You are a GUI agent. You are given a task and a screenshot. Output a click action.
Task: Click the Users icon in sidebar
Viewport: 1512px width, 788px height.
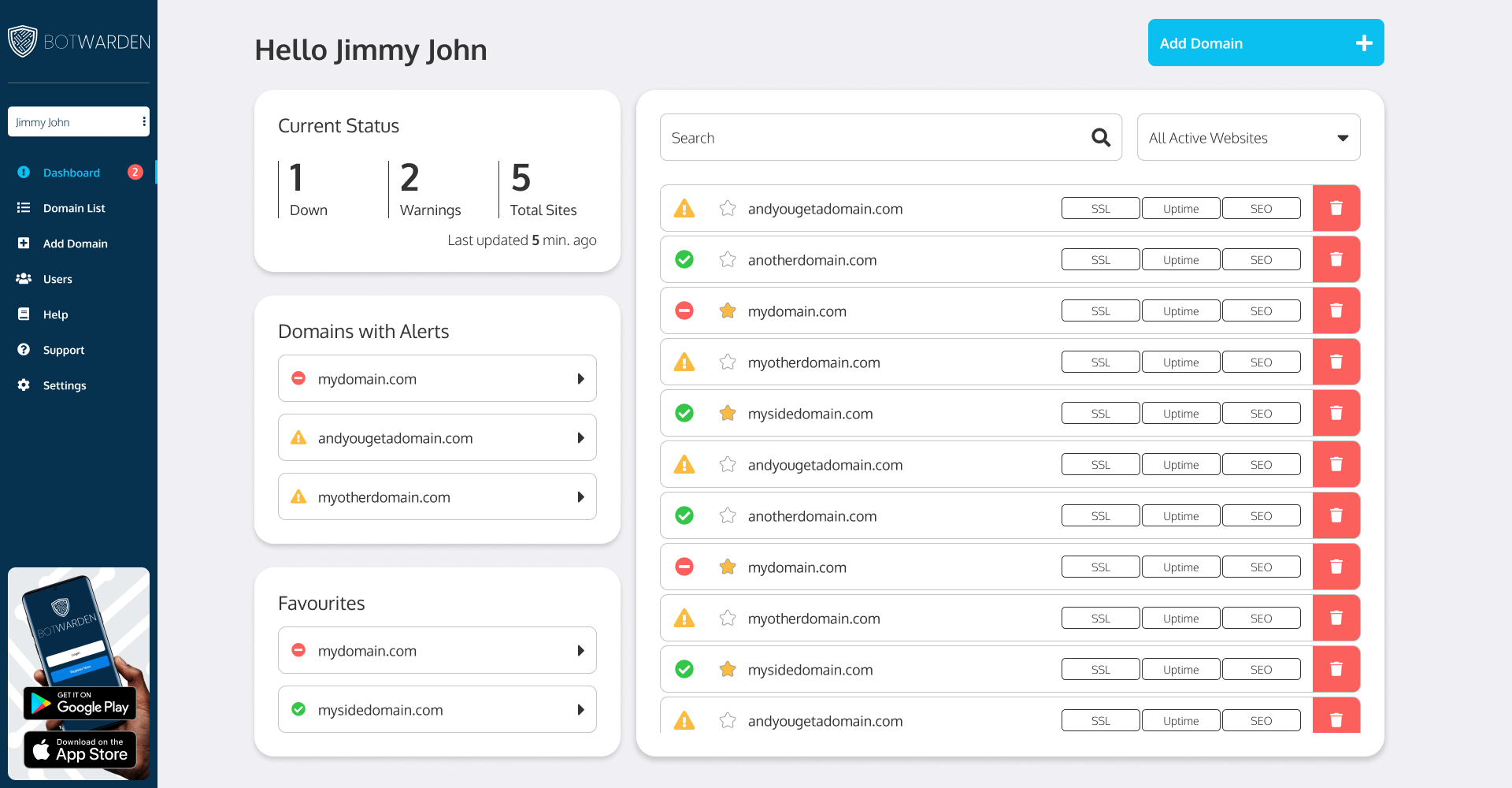pyautogui.click(x=24, y=279)
